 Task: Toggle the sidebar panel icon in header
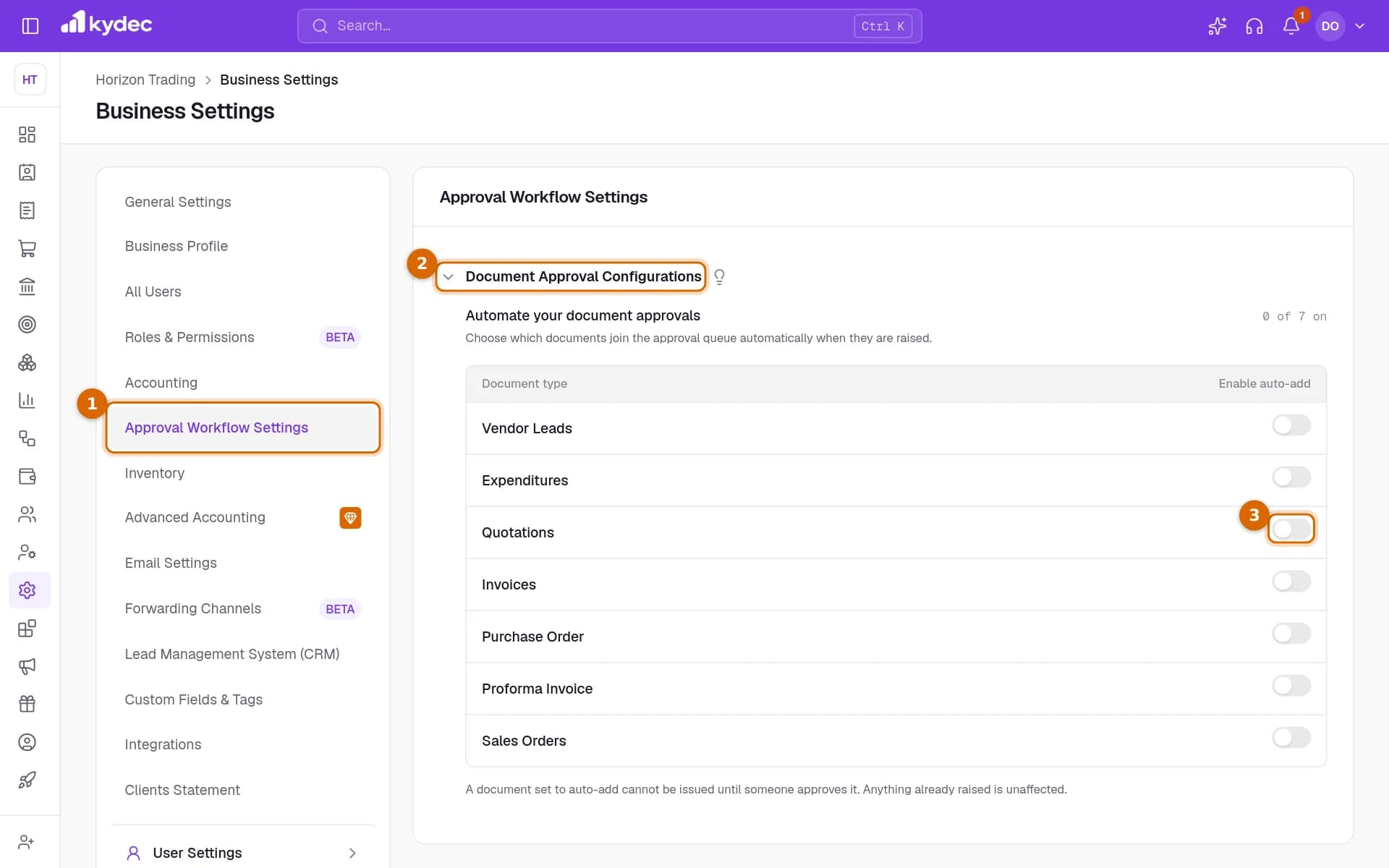point(30,26)
